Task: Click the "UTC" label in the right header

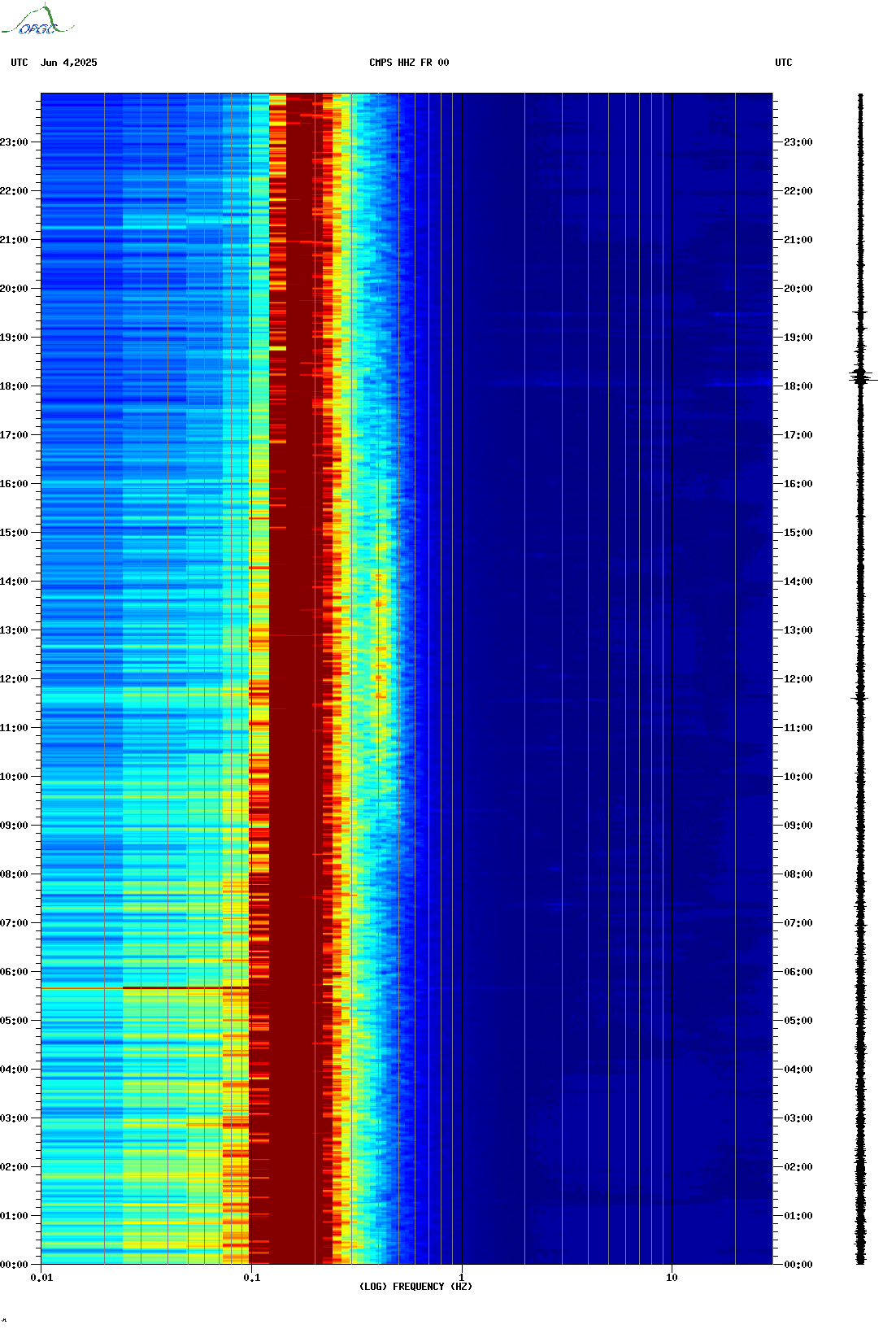Action: tap(784, 63)
